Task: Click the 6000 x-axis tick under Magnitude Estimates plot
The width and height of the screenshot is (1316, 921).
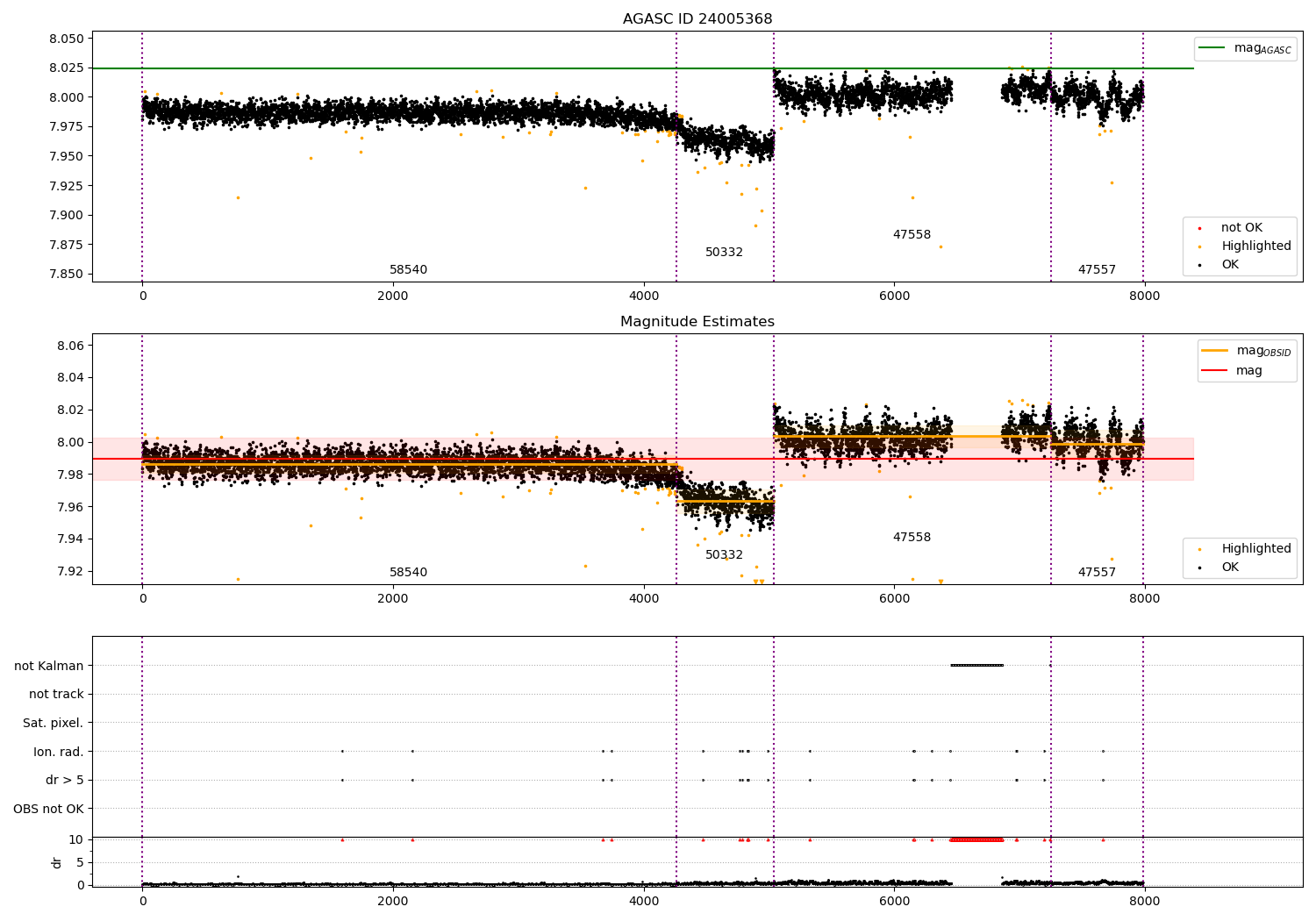Action: (894, 599)
